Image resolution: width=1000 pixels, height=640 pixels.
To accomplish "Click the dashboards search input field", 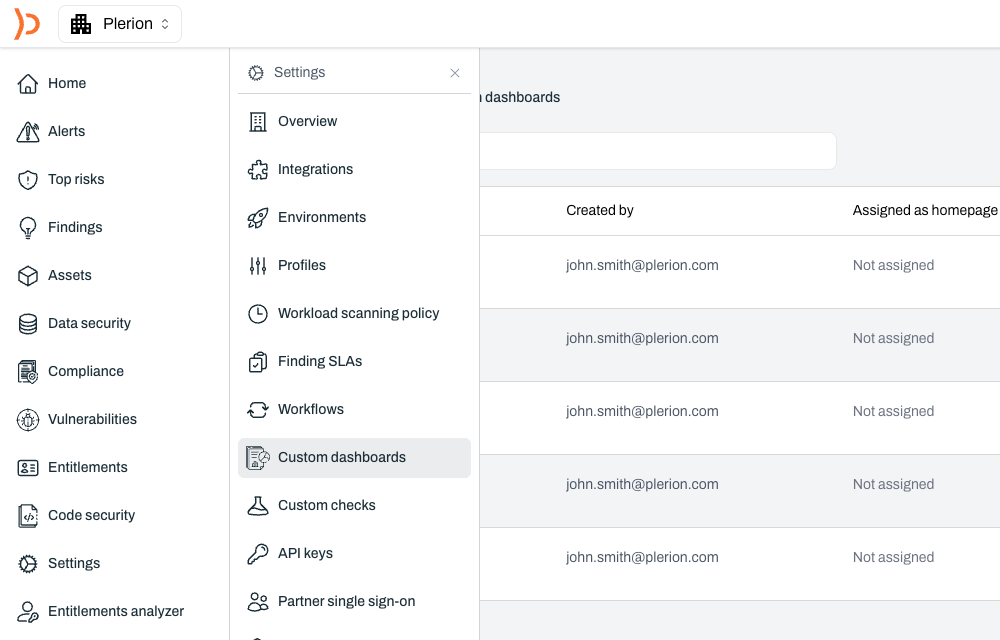I will tap(657, 151).
